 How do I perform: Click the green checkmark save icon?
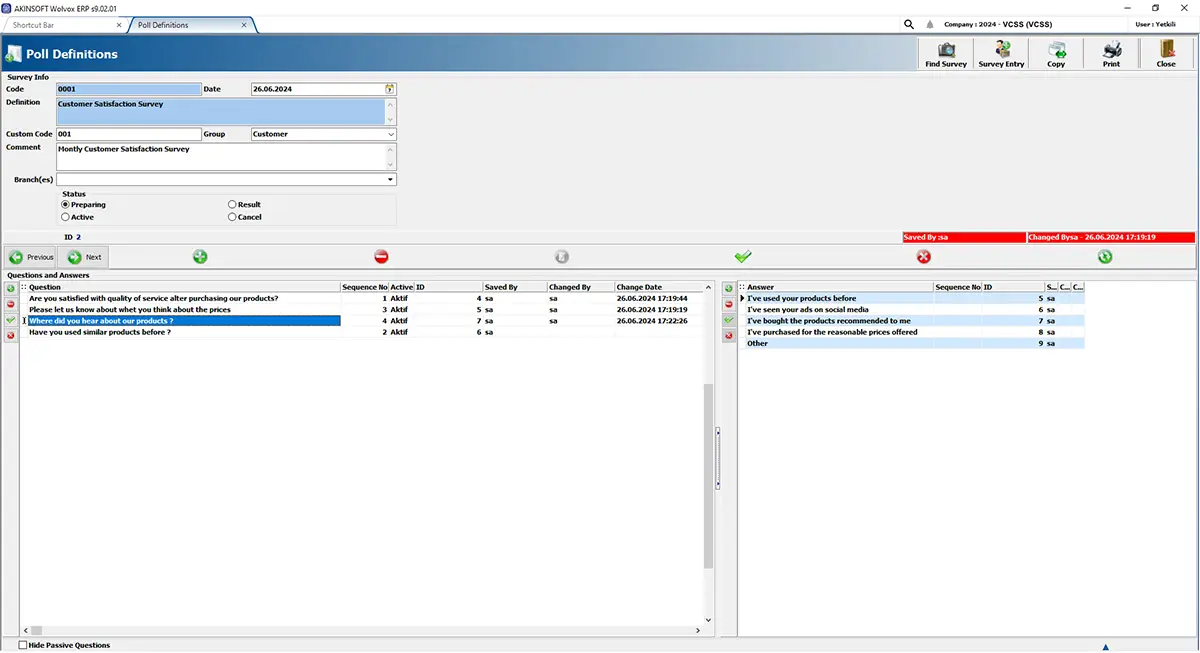click(742, 257)
